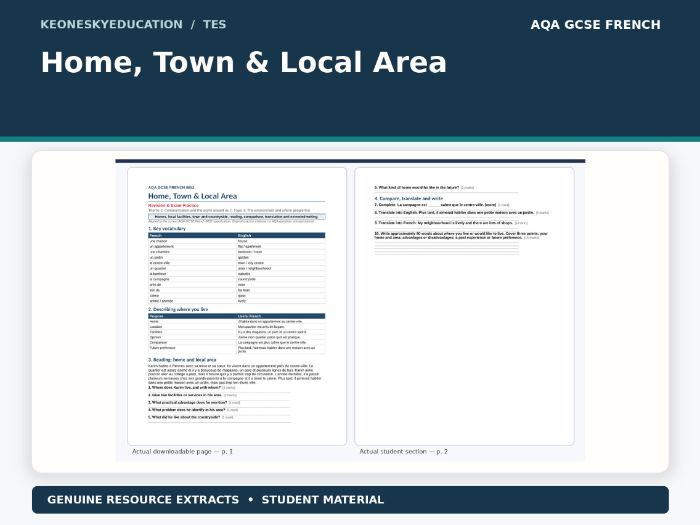
Task: Click the GENUINE RESOURCE EXTRACTS banner text
Action: pyautogui.click(x=143, y=500)
